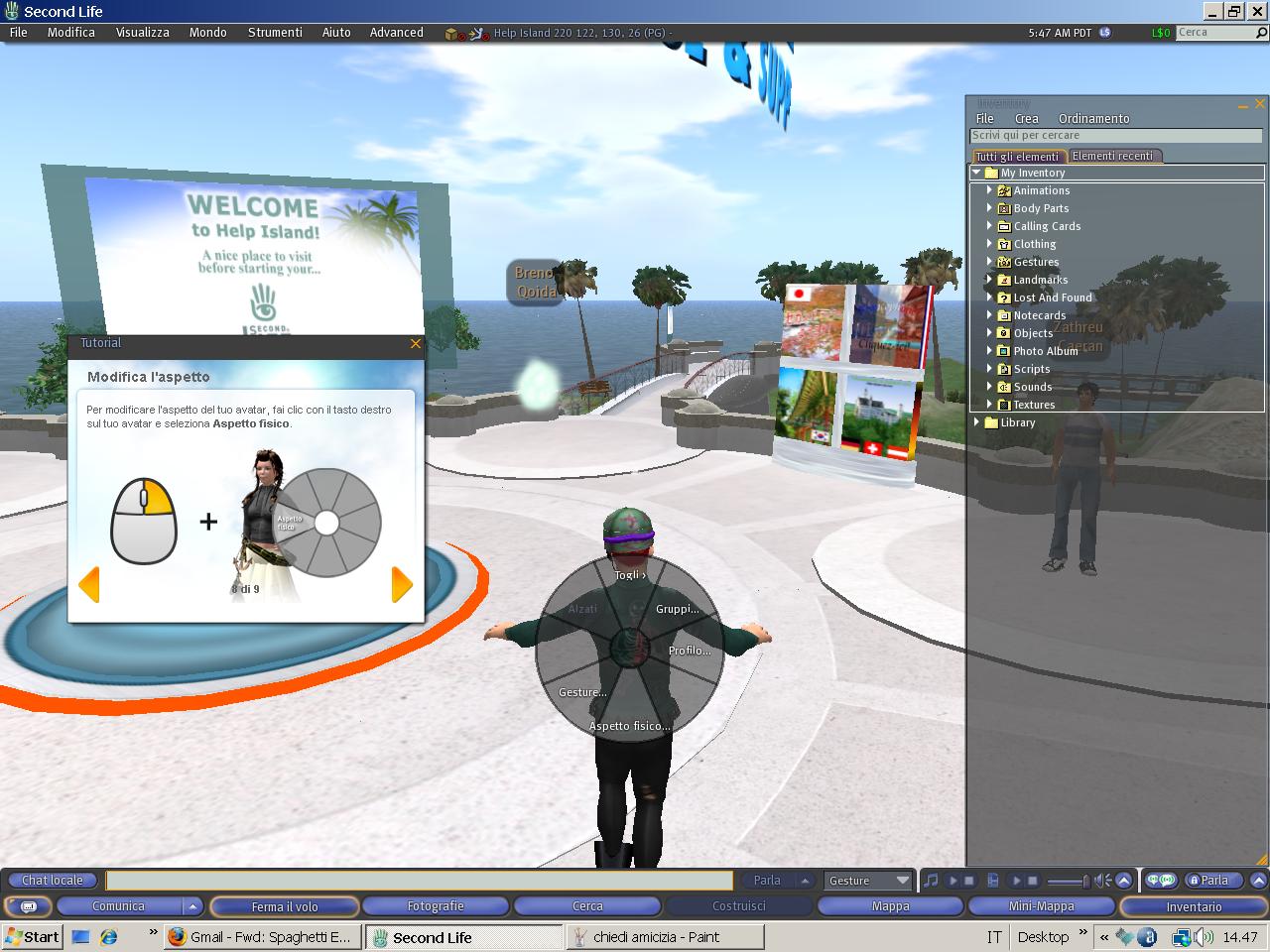This screenshot has height=952, width=1270.
Task: Select the Objects folder icon
Action: [x=1004, y=333]
